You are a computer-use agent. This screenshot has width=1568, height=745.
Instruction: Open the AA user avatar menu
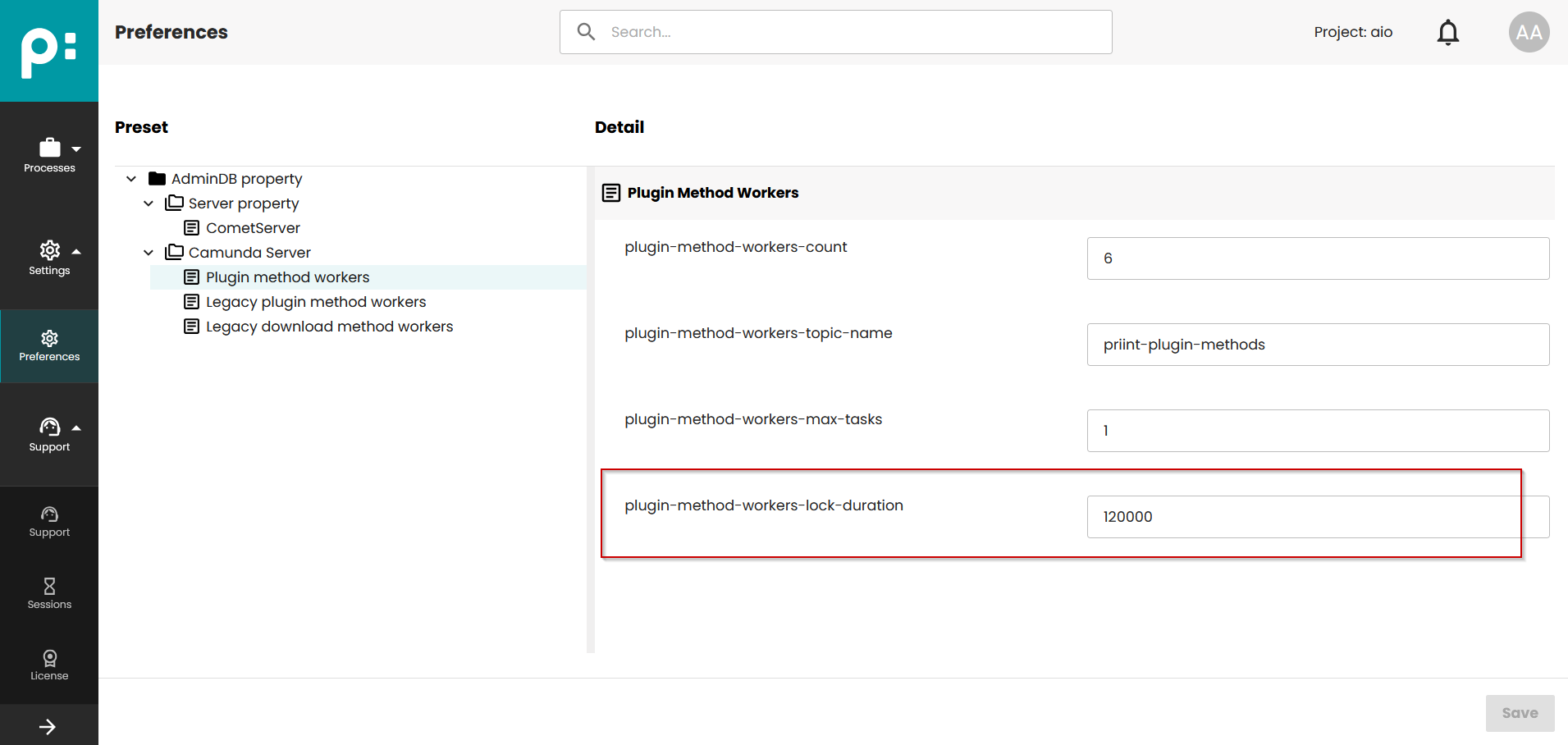pos(1528,32)
